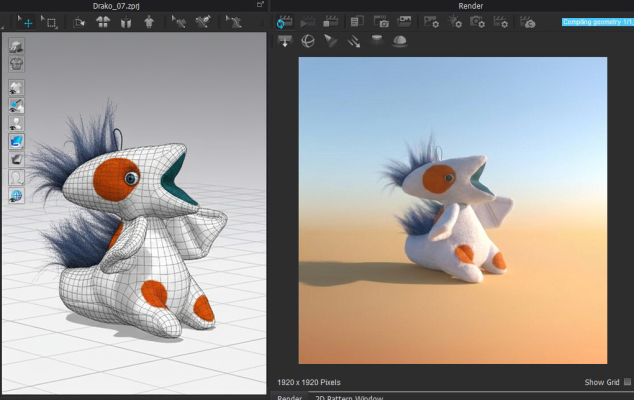
Task: Stop the render with stop clapperboard icon
Action: 331,22
